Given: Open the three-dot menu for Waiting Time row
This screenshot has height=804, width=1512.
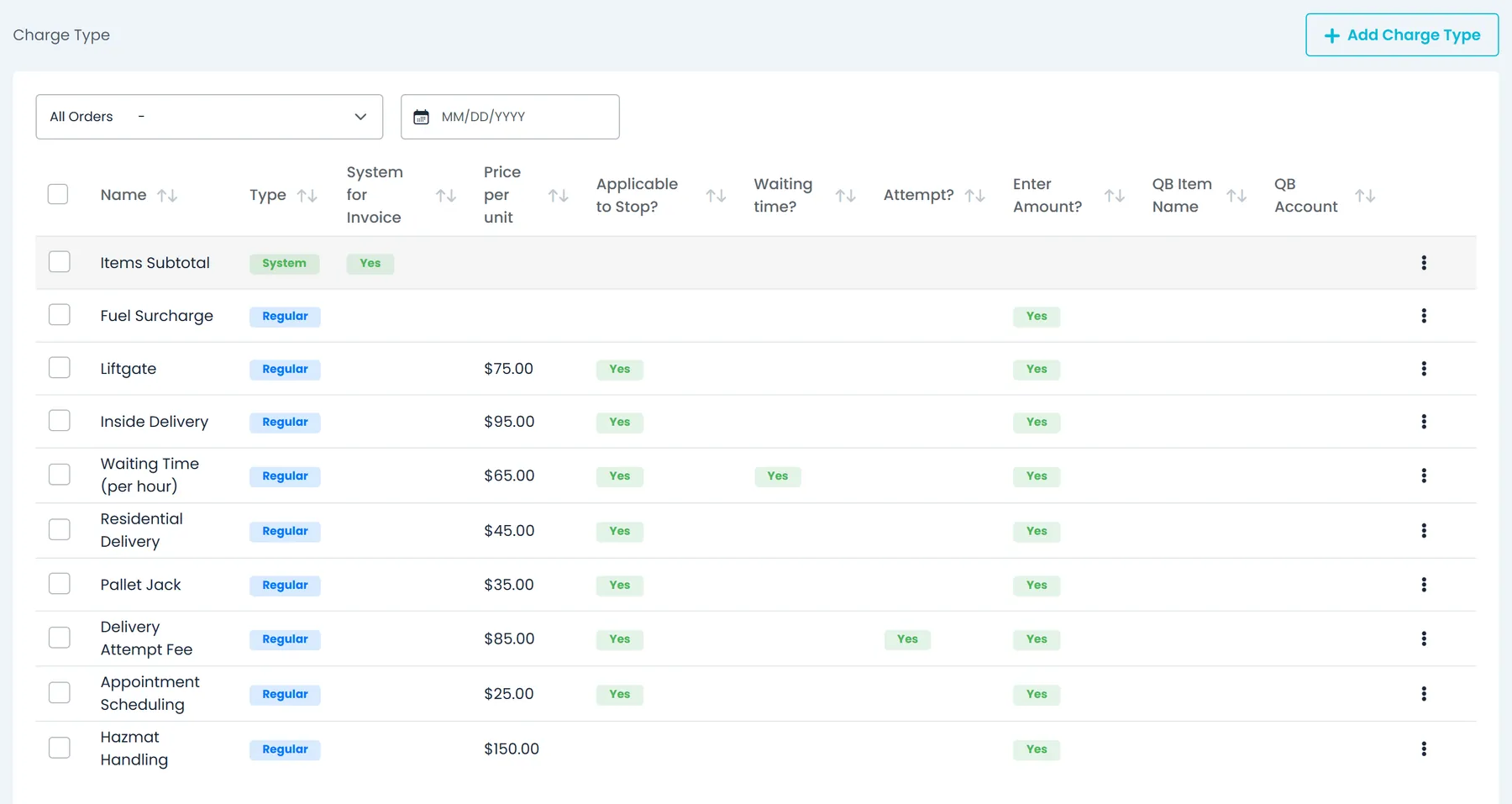Looking at the screenshot, I should pos(1424,476).
